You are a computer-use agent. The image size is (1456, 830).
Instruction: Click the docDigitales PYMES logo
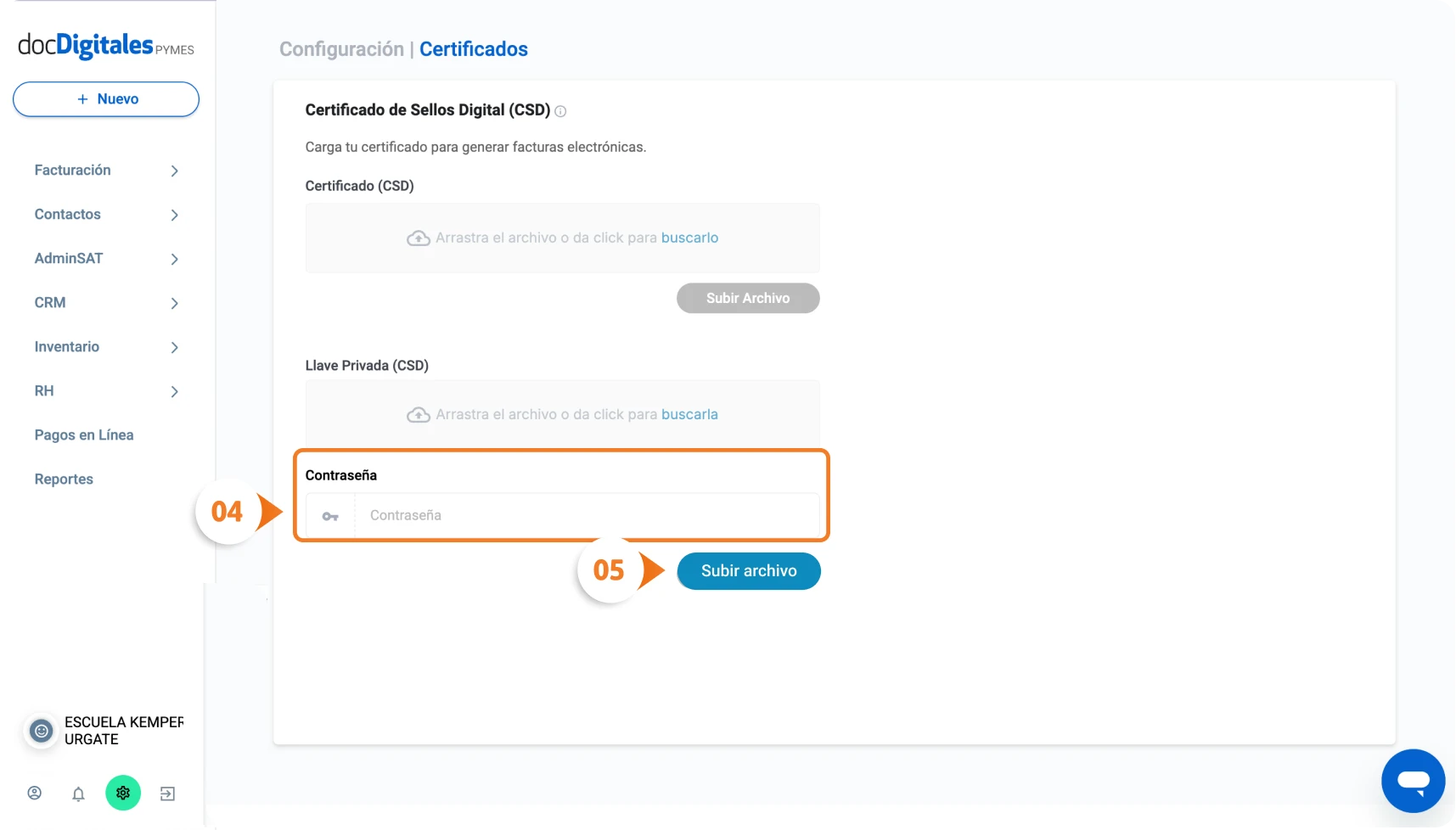[106, 45]
